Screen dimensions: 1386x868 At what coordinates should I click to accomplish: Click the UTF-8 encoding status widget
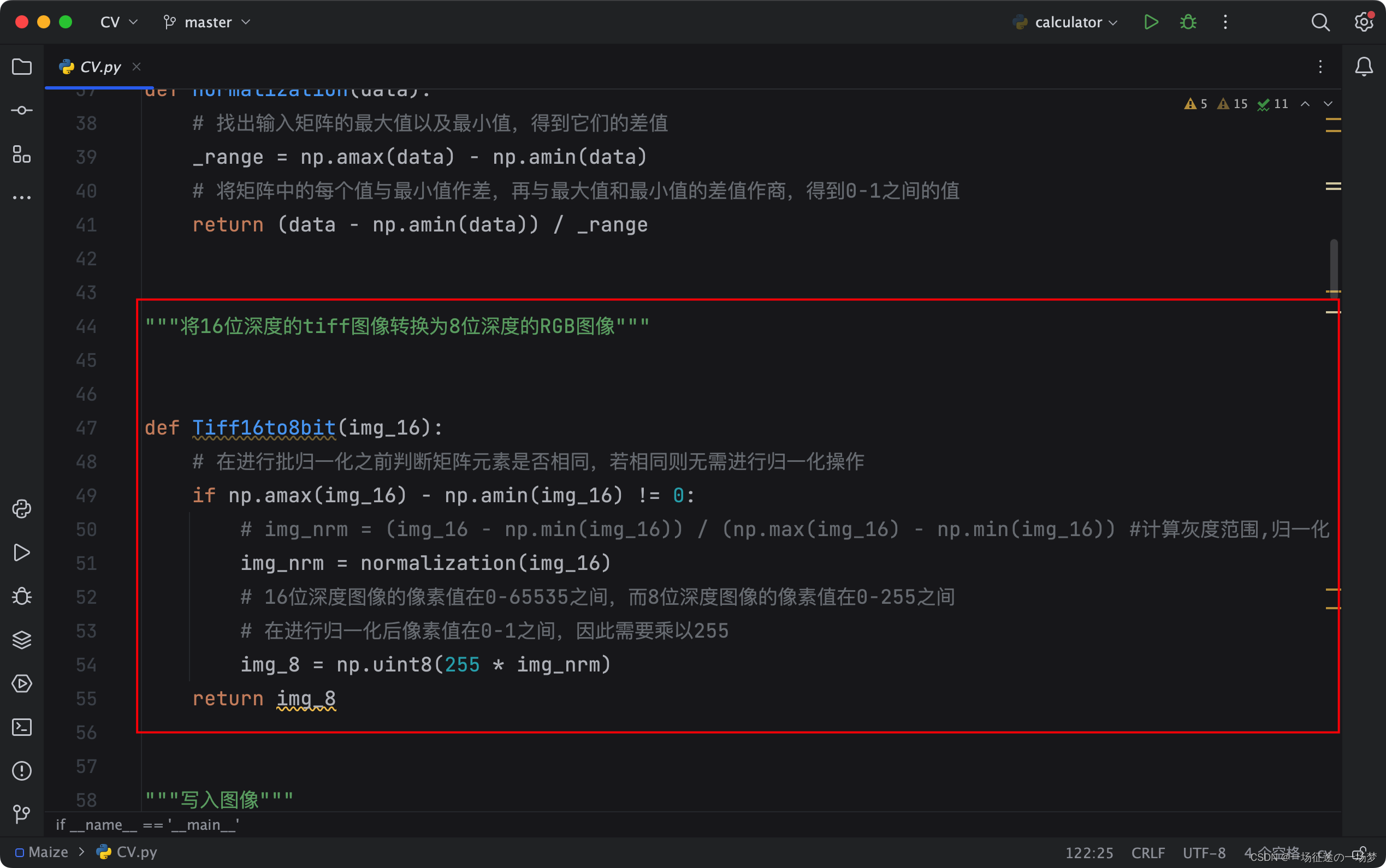coord(1204,853)
